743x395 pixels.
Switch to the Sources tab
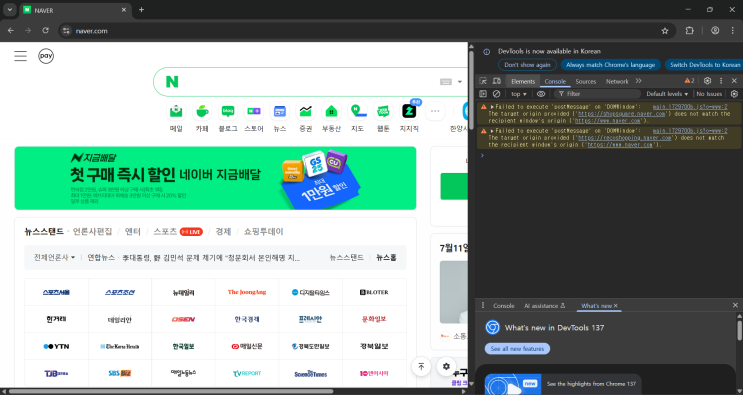(x=586, y=81)
